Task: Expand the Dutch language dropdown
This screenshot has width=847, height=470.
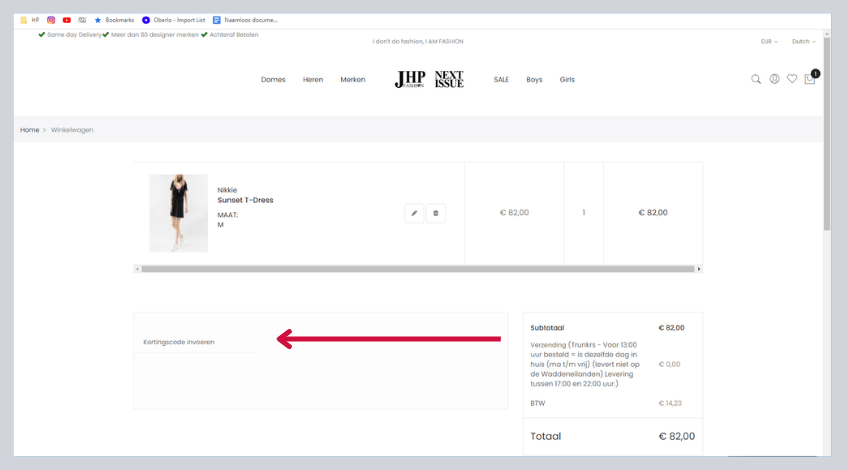Action: point(804,42)
